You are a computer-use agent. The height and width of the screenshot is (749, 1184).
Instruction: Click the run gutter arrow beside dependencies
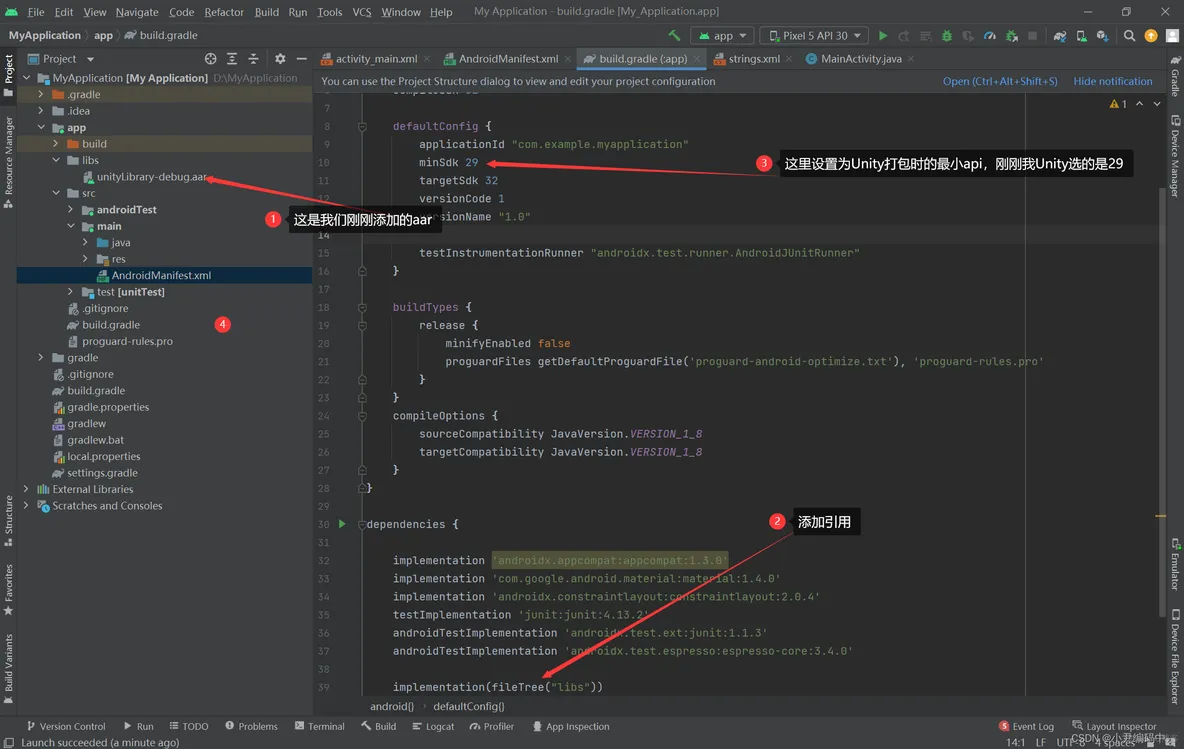pos(342,523)
